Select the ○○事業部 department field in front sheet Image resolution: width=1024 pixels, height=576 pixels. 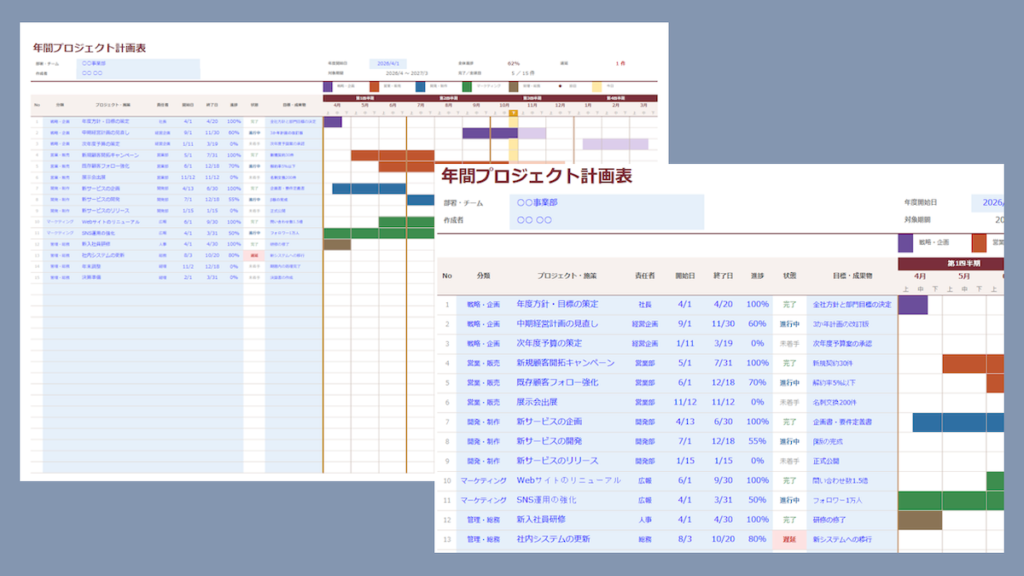pos(607,202)
